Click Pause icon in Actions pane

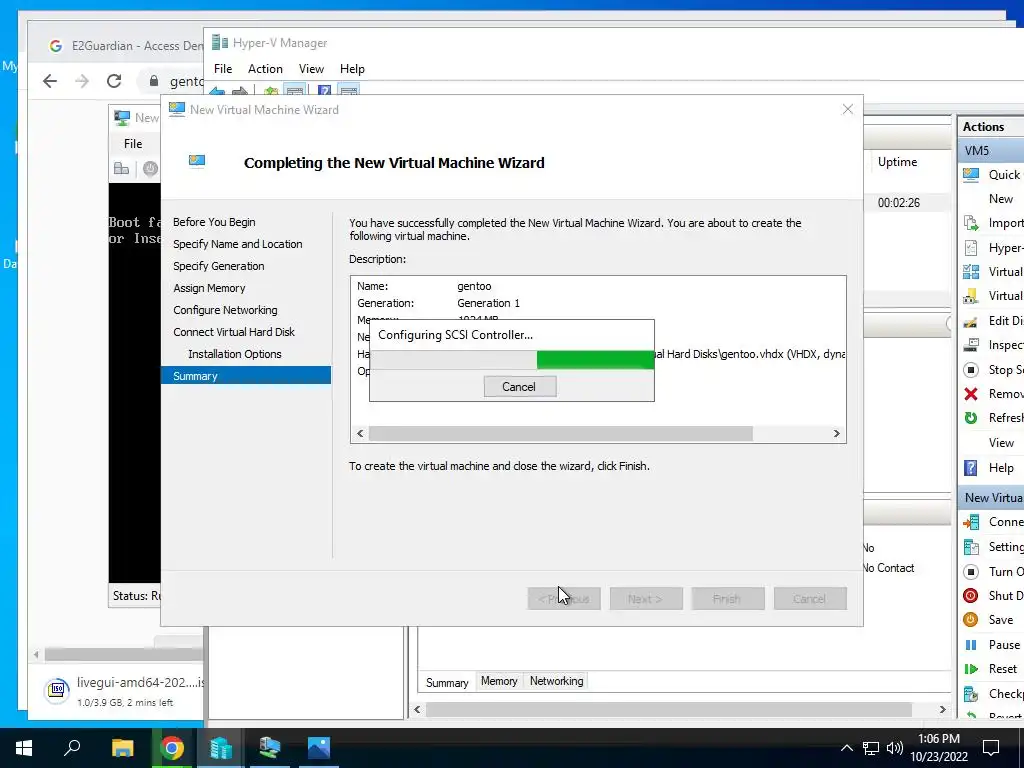click(x=971, y=645)
